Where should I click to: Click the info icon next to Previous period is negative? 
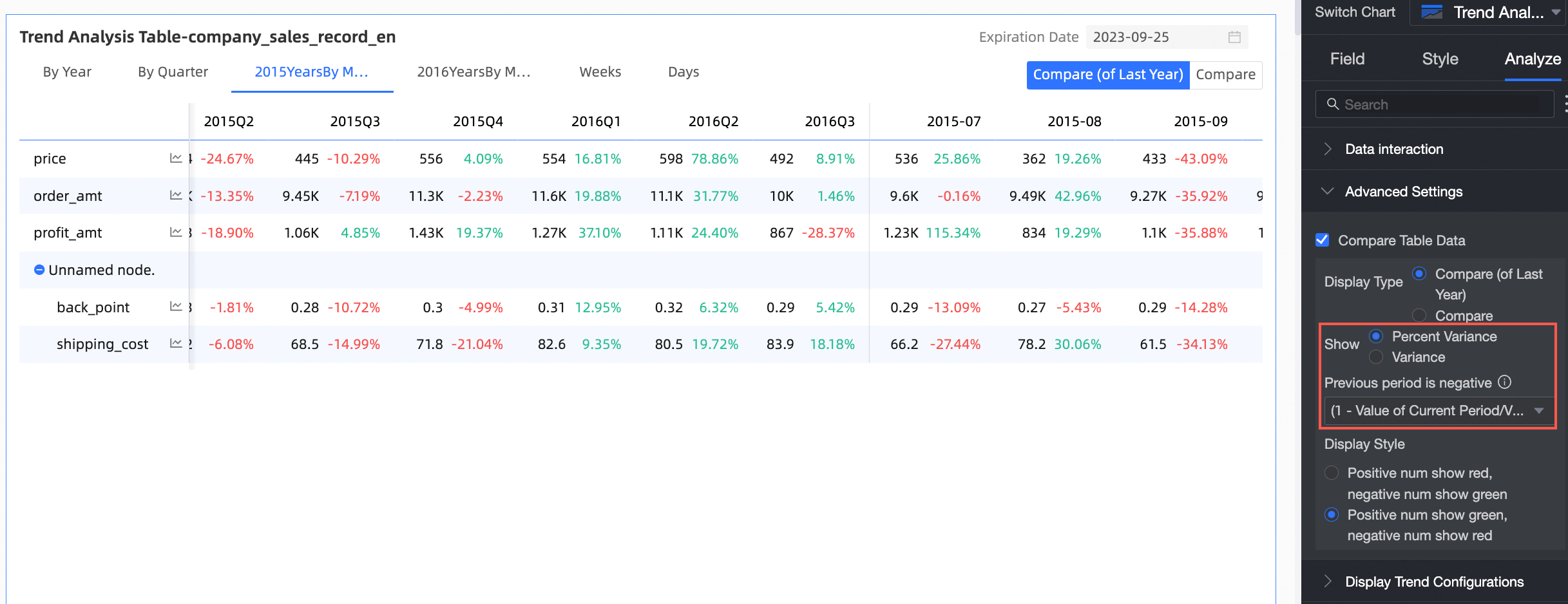point(1505,382)
